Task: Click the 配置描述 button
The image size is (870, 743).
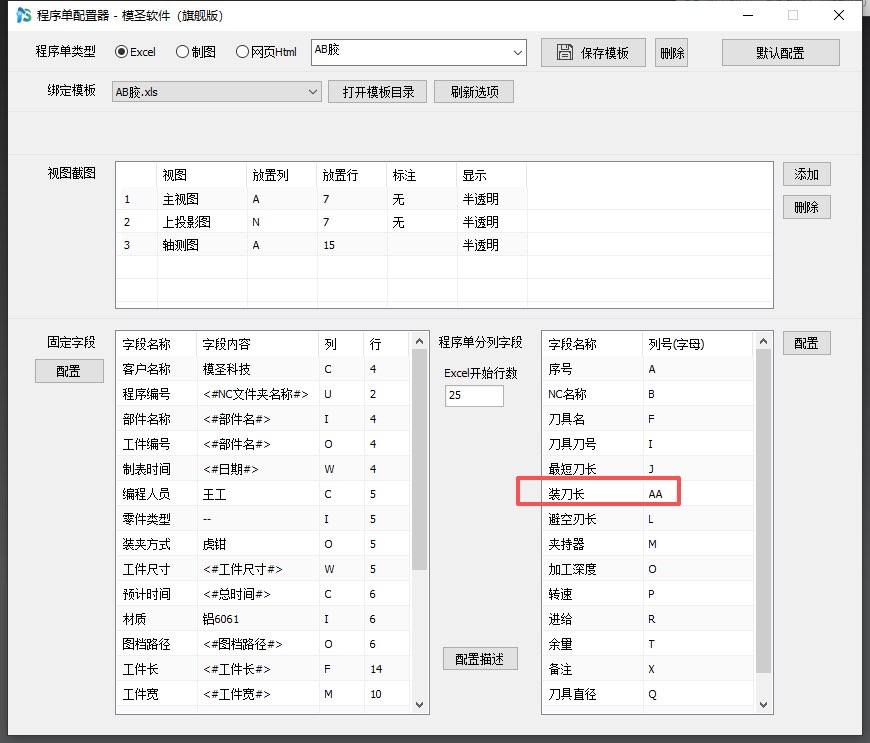Action: coord(480,659)
